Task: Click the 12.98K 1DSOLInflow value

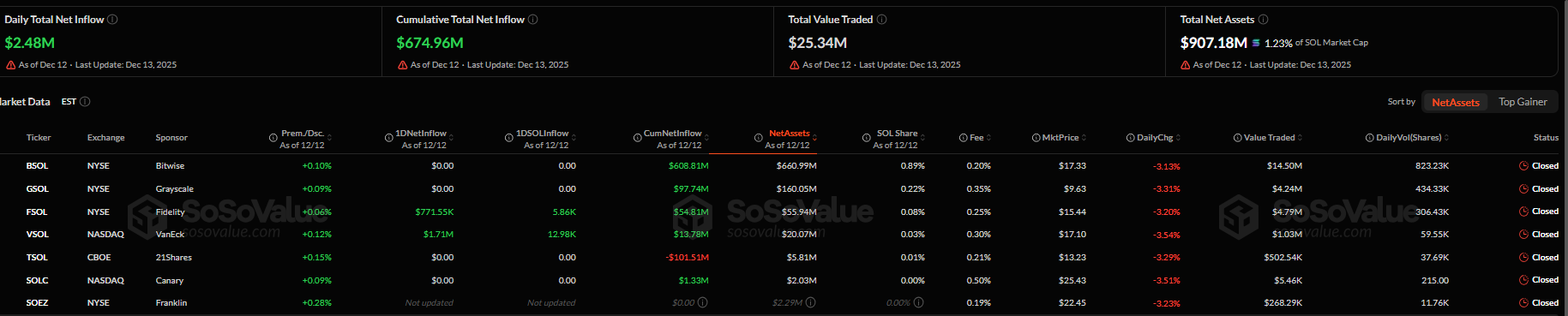Action: pos(562,235)
